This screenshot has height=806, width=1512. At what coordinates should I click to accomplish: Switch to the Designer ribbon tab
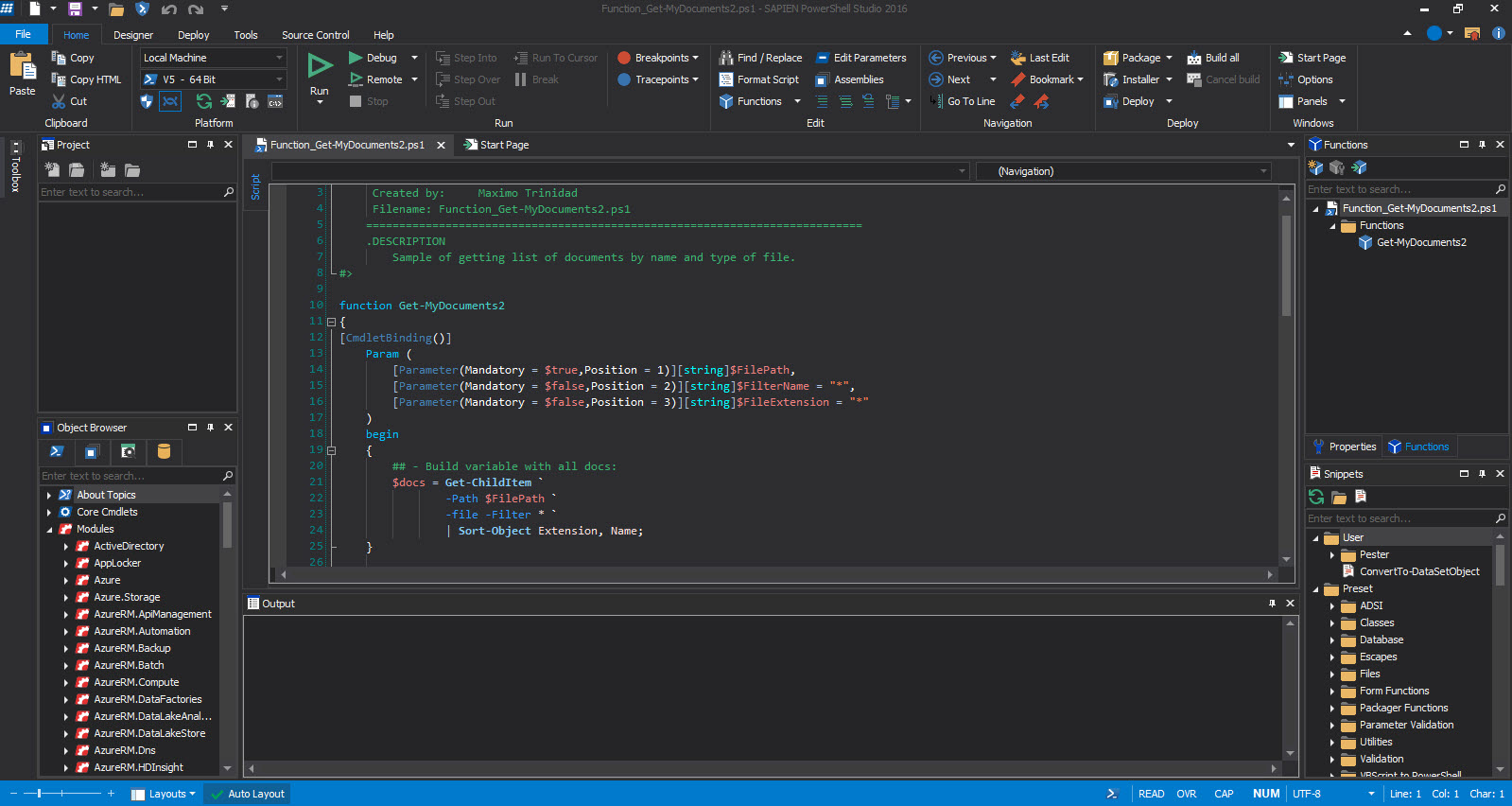[133, 35]
